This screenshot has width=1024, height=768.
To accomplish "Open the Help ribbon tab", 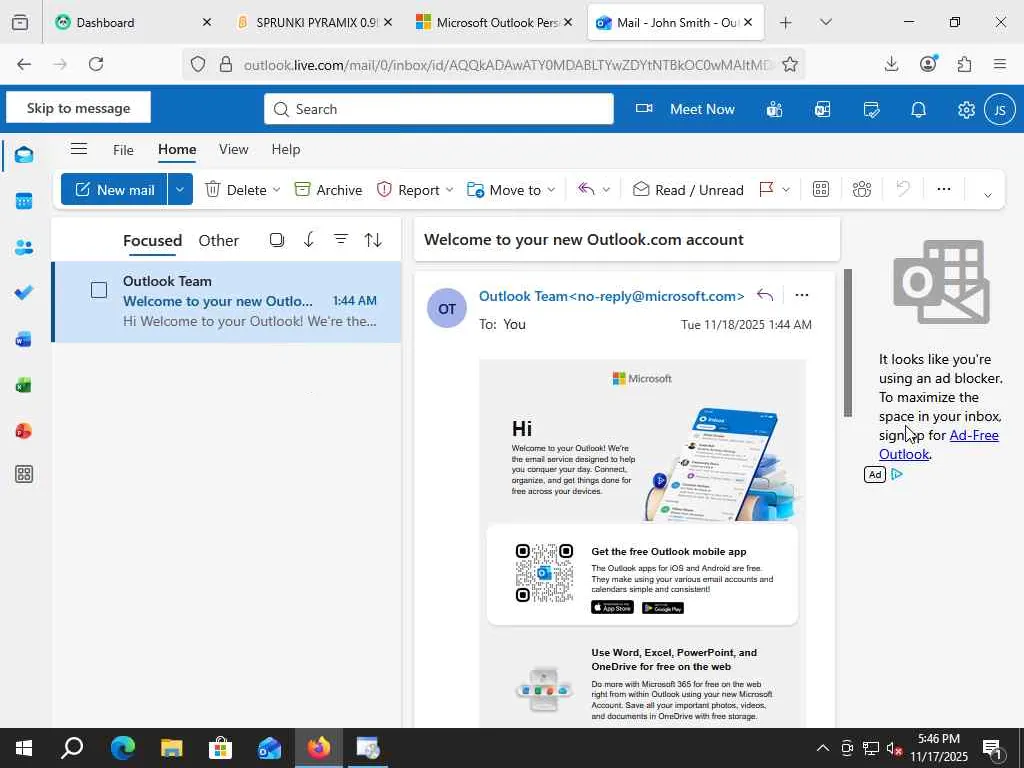I will (x=285, y=149).
